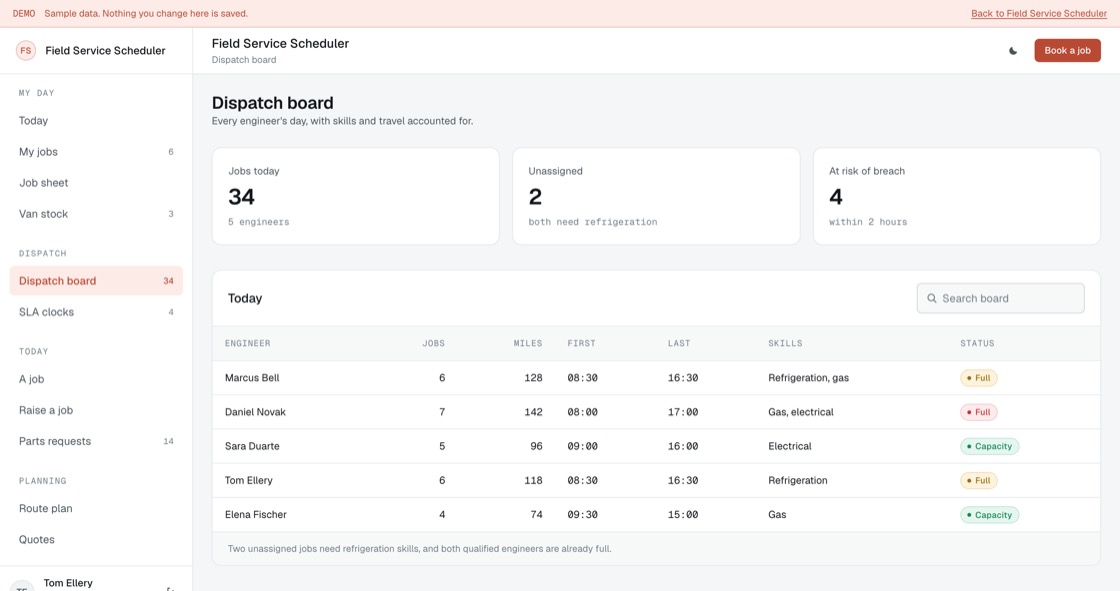Open SLA clocks in the sidebar
Image resolution: width=1120 pixels, height=591 pixels.
pos(96,312)
